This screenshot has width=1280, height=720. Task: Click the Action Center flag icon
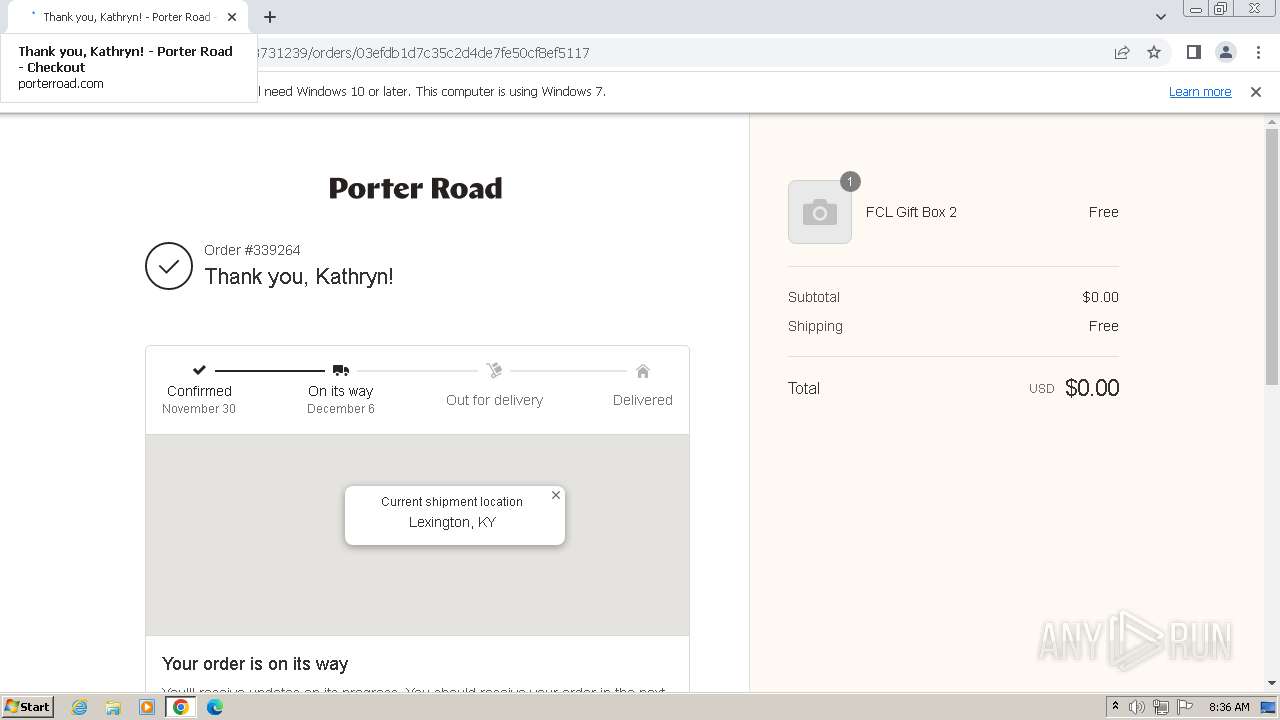coord(1185,707)
